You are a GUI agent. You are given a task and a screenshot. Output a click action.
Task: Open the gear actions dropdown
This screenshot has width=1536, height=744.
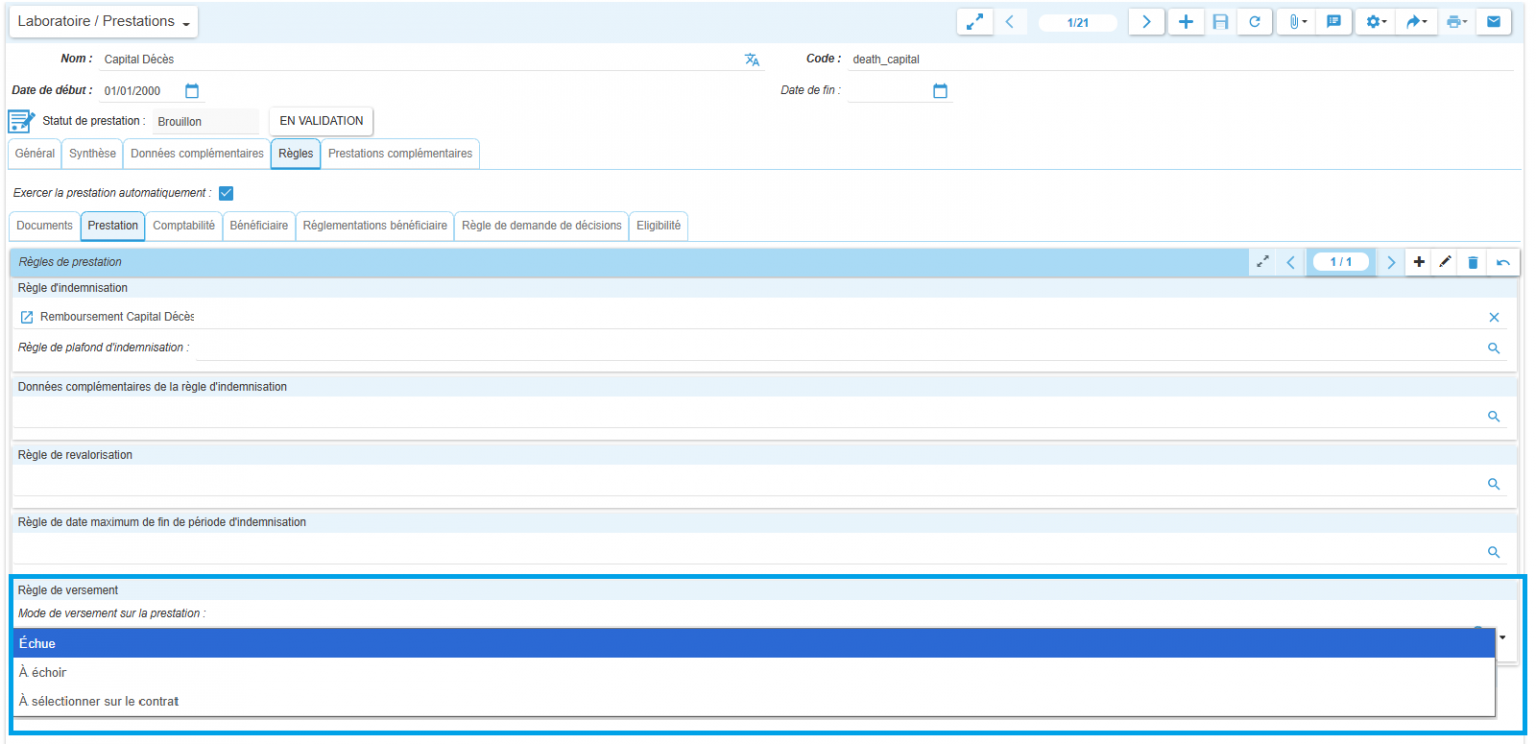(1376, 22)
